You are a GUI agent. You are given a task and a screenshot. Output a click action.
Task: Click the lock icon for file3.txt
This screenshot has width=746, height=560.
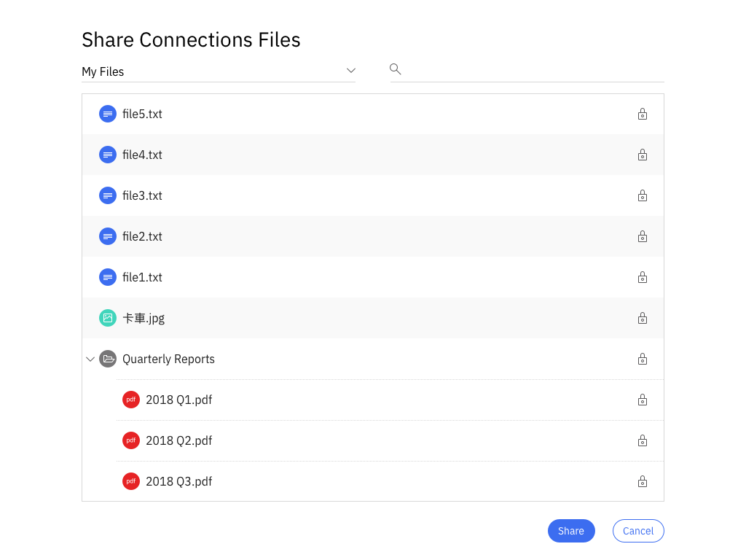(x=642, y=196)
